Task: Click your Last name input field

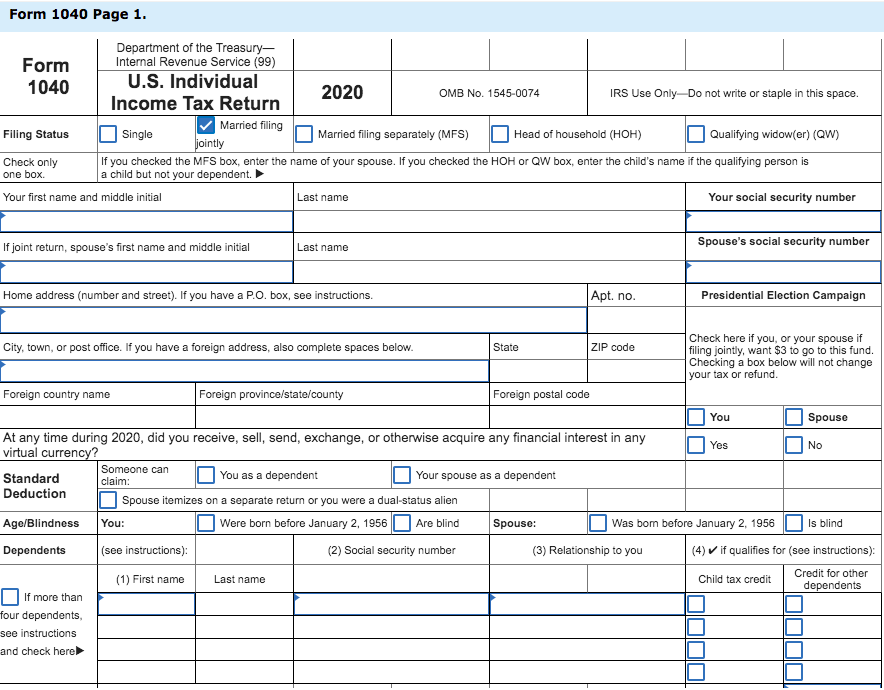Action: (x=489, y=222)
